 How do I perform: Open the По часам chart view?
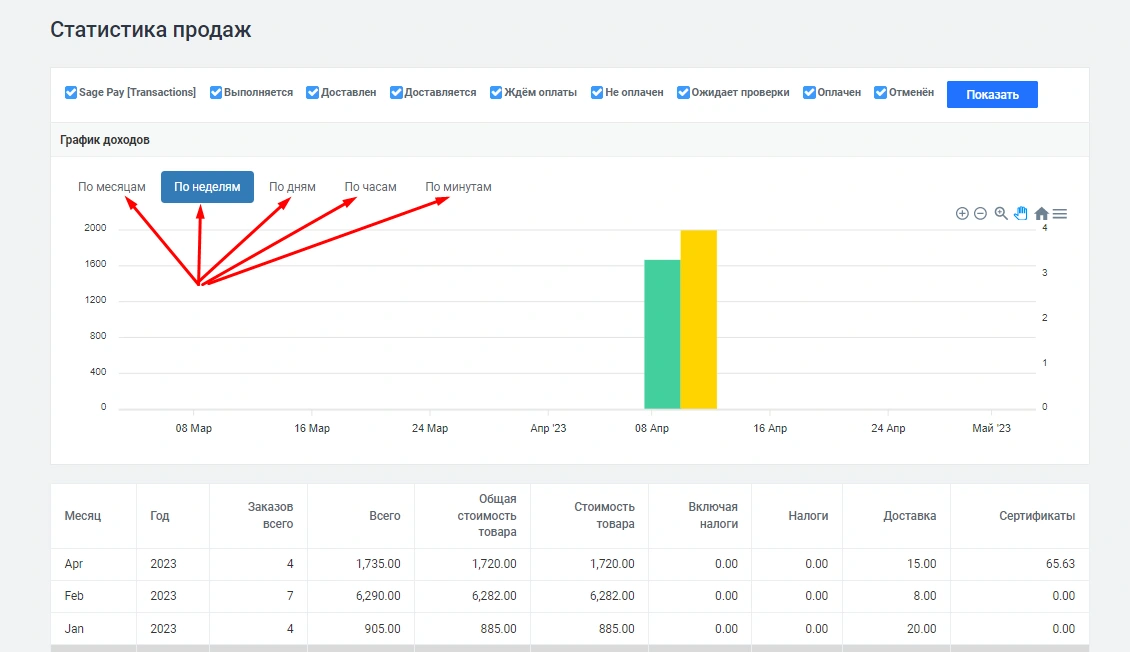370,187
